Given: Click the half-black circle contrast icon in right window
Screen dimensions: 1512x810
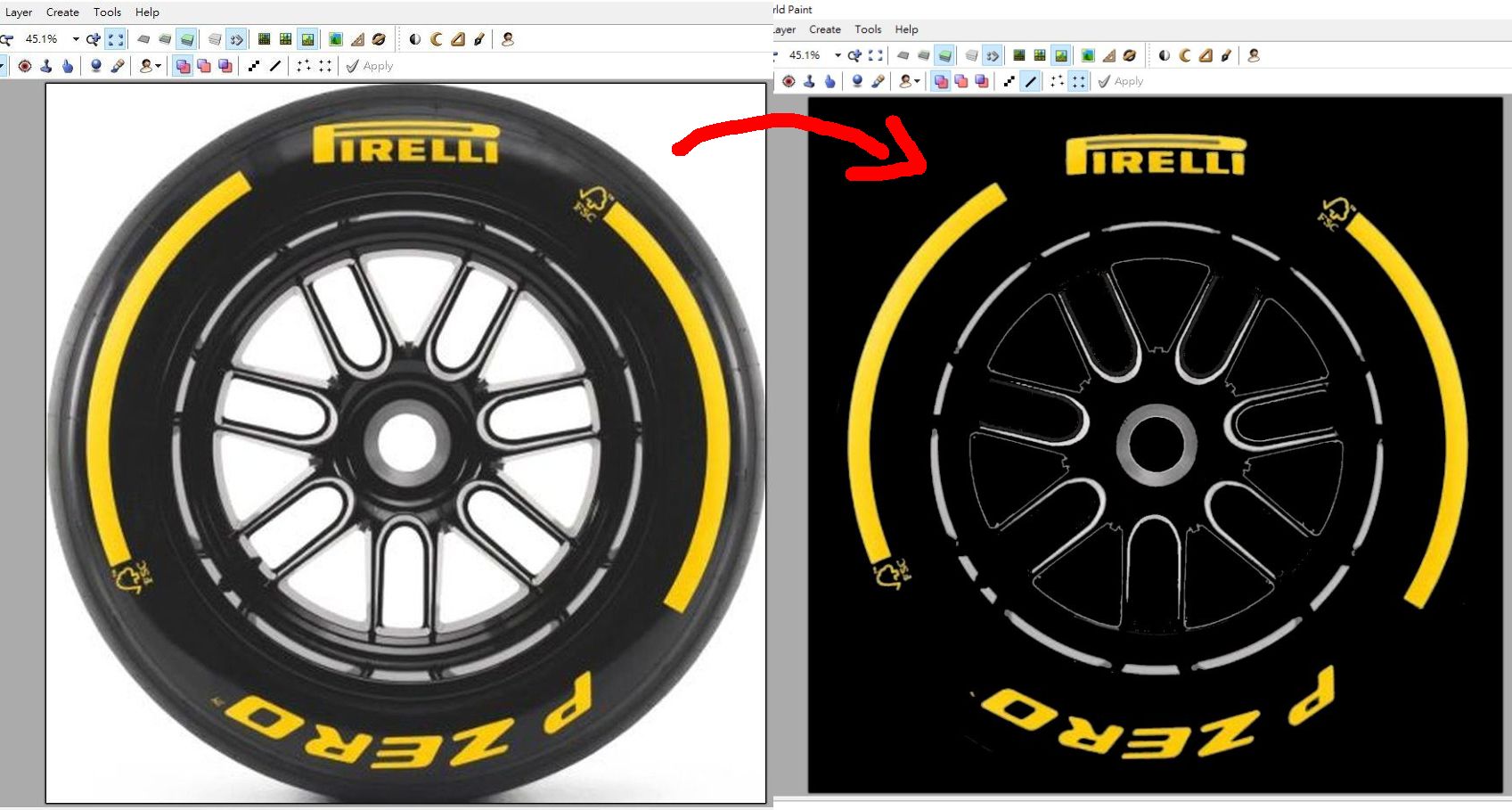Looking at the screenshot, I should click(1165, 55).
